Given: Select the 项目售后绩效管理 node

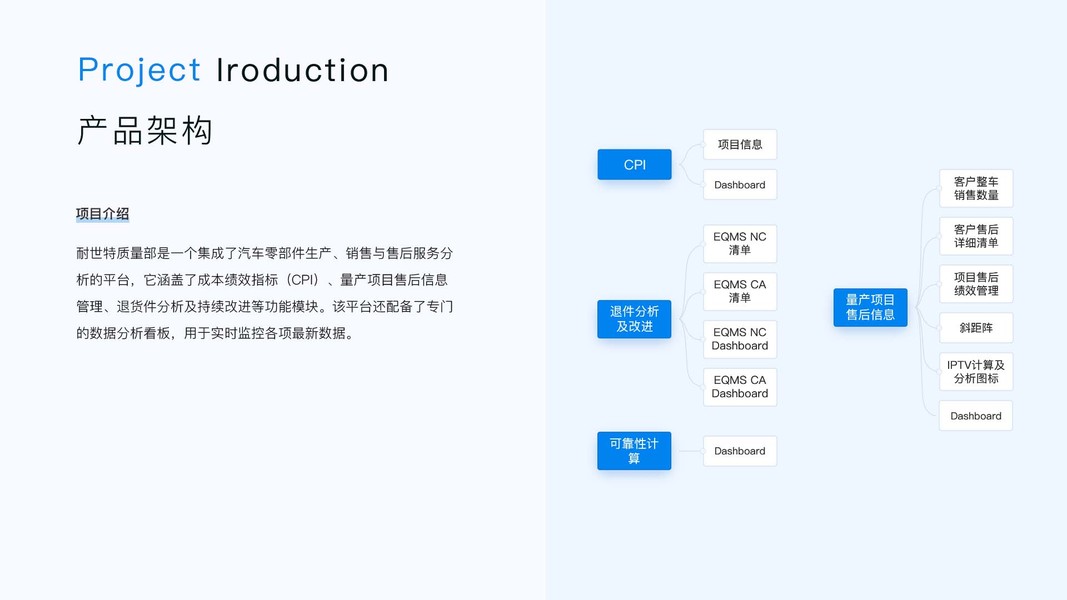Looking at the screenshot, I should coord(976,284).
